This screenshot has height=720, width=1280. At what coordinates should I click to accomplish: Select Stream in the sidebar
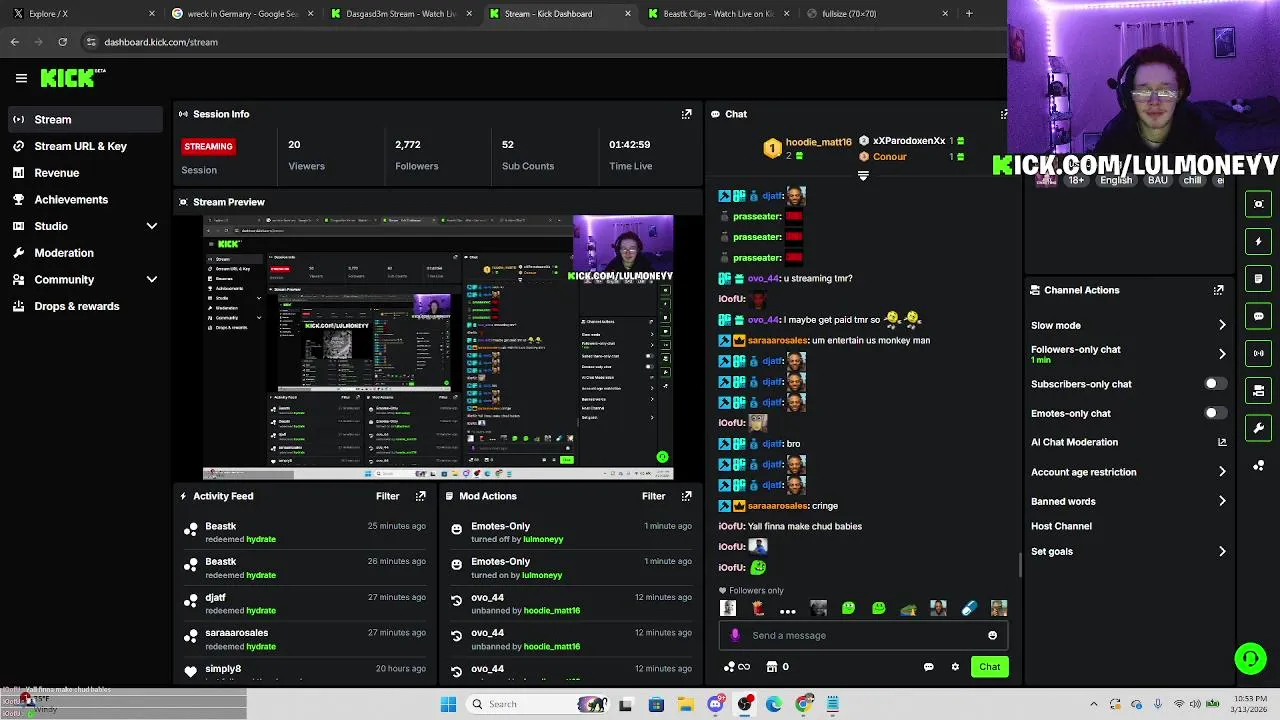[84, 120]
